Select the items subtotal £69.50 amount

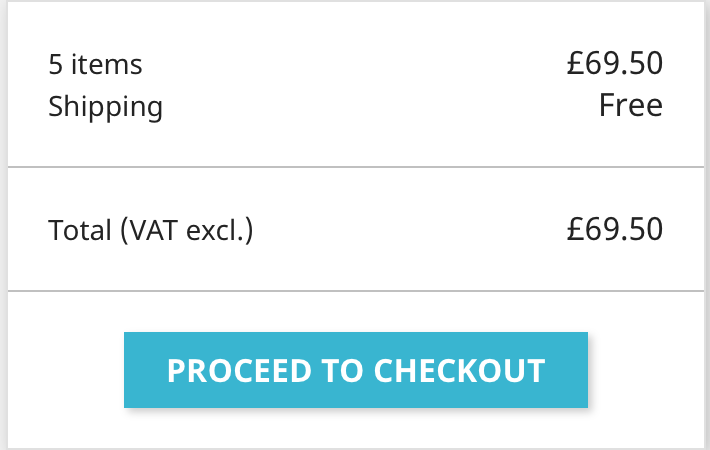[x=614, y=64]
